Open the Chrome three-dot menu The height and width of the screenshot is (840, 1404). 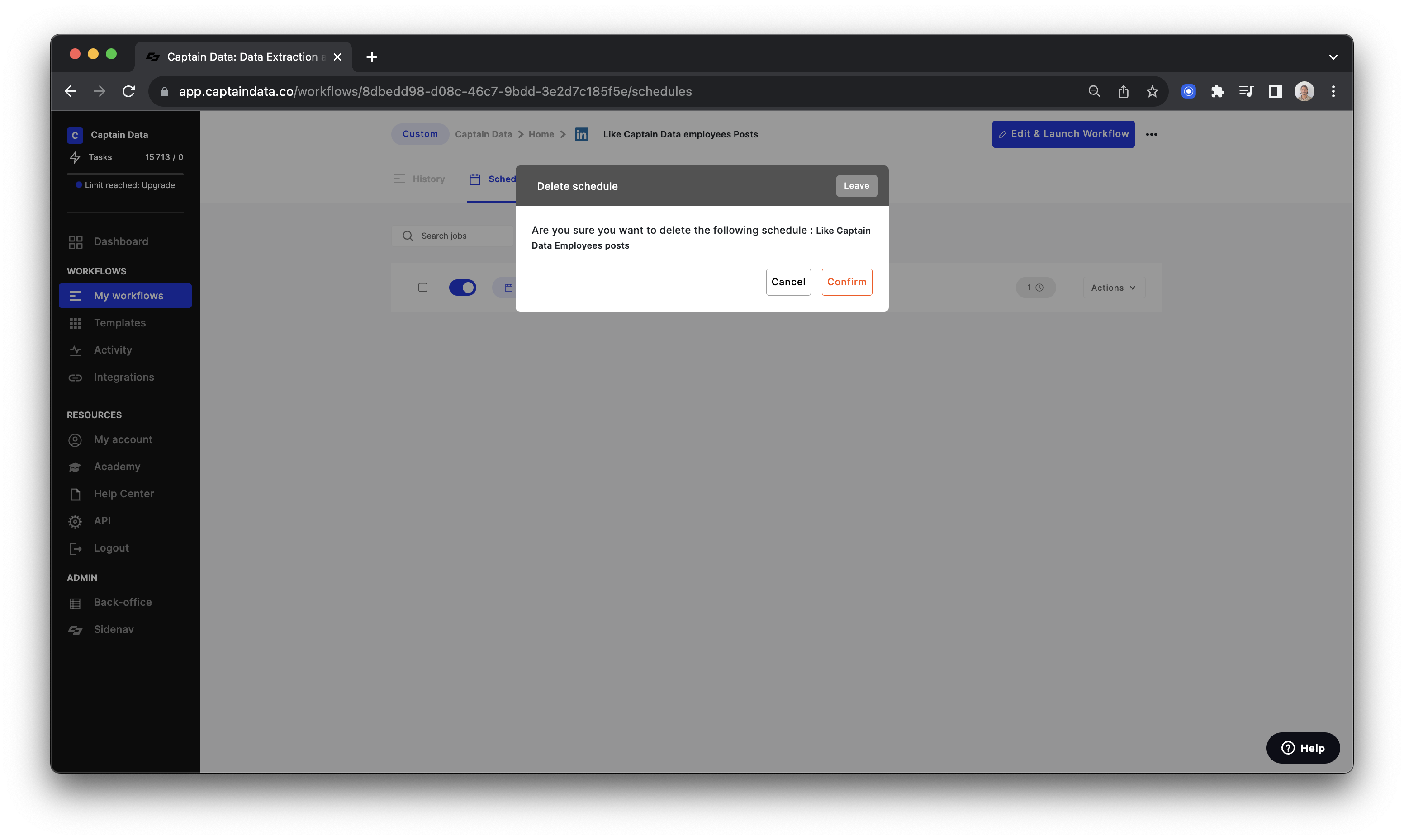pos(1333,91)
